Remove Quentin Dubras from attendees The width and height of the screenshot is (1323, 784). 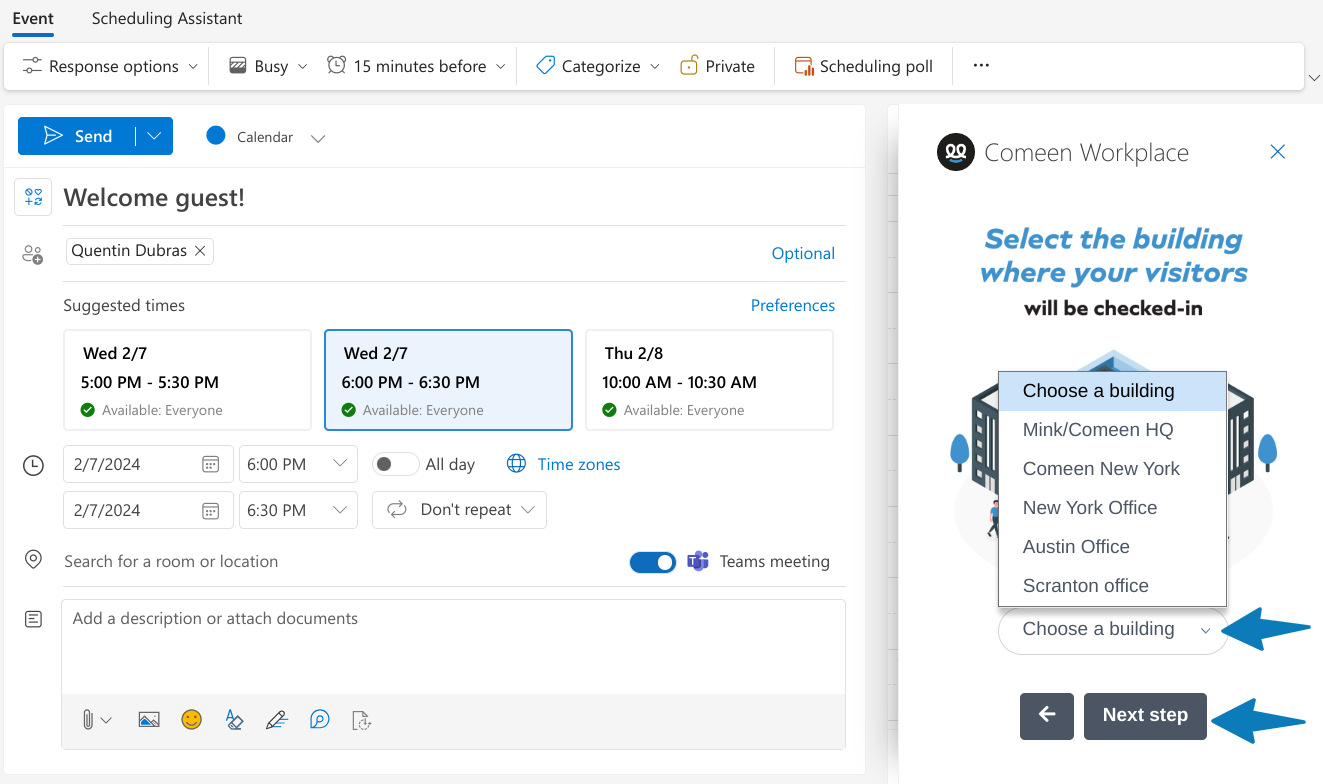200,251
